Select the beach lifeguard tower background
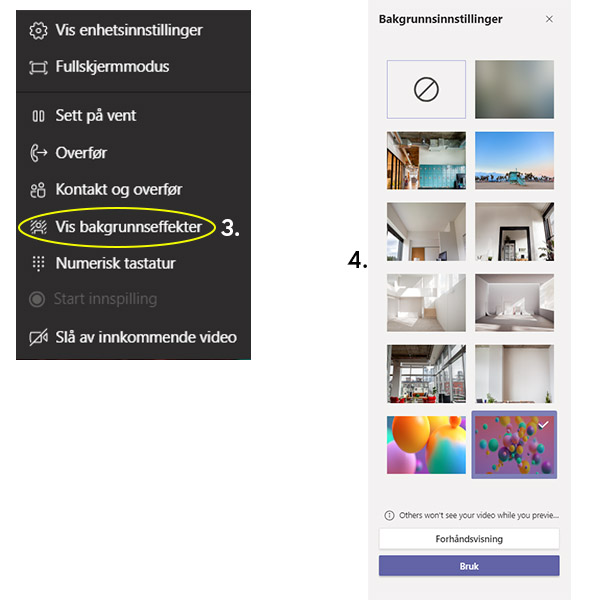Viewport: 600px width, 600px height. pos(514,160)
